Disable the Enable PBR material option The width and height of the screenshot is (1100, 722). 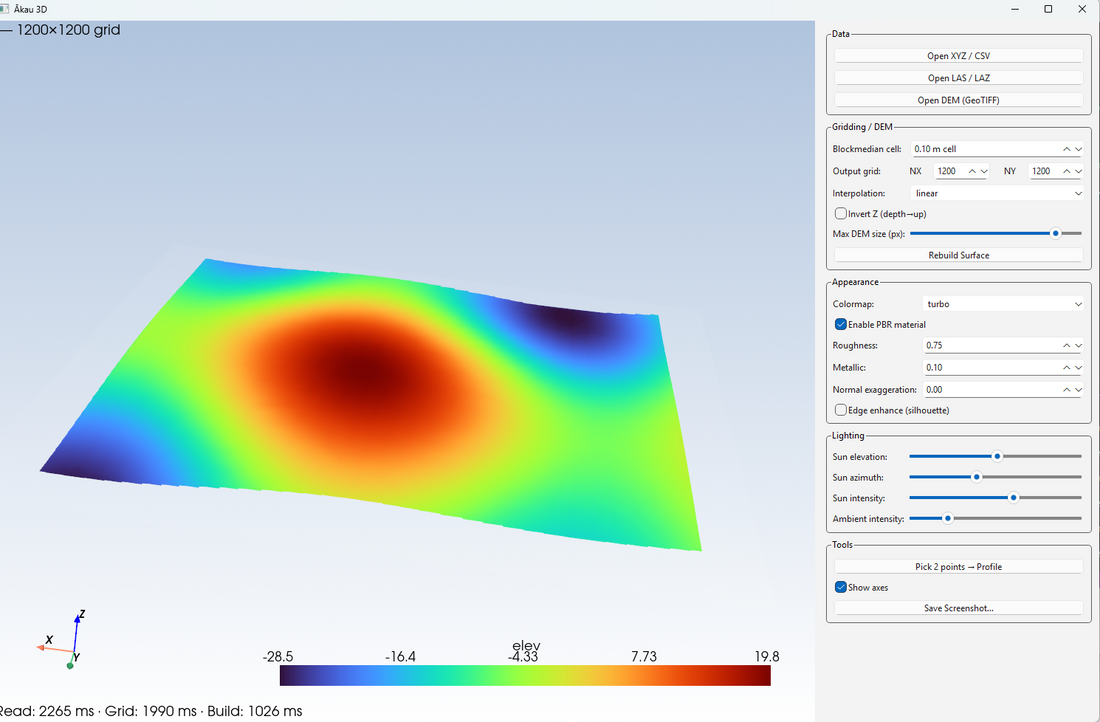point(841,324)
